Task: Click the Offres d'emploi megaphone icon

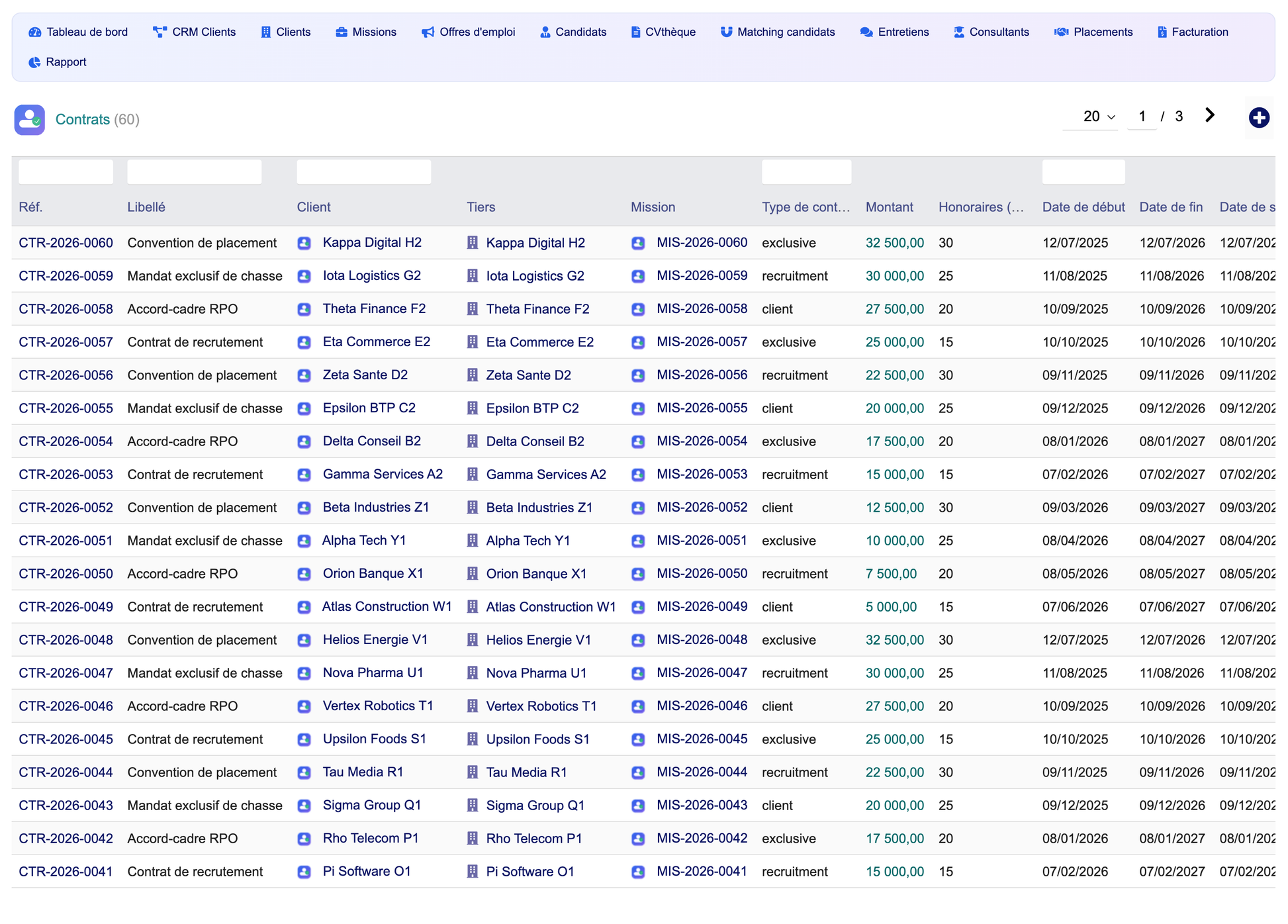Action: coord(428,32)
